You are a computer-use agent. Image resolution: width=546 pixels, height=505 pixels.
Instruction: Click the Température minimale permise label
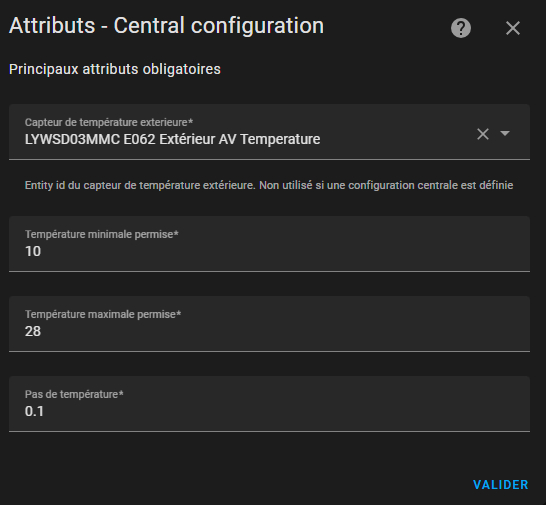click(101, 234)
